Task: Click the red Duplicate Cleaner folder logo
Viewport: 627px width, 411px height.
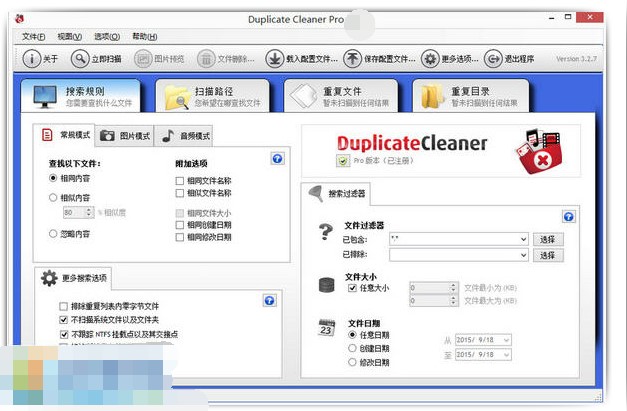Action: tap(539, 152)
